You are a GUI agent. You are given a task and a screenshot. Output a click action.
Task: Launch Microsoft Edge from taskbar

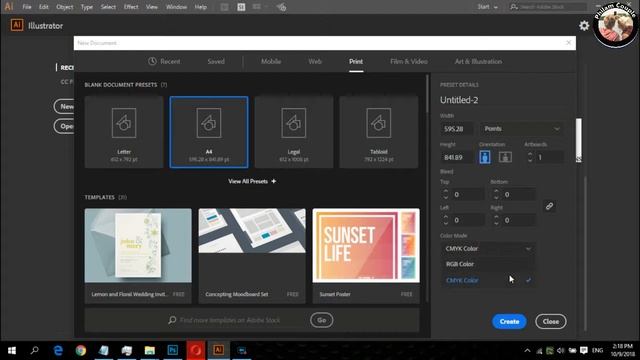tap(58, 350)
